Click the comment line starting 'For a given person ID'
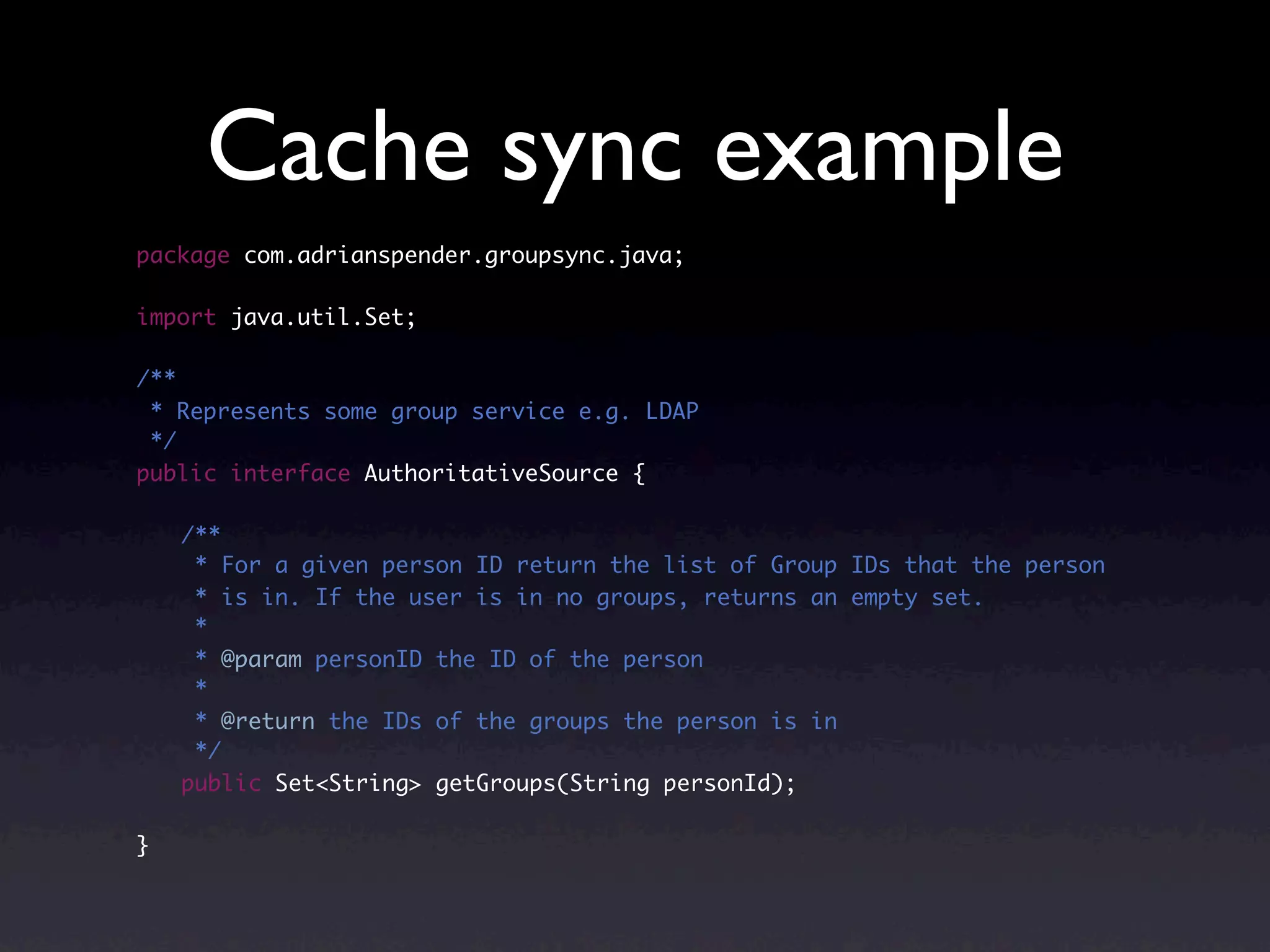Viewport: 1270px width, 952px height. click(650, 565)
